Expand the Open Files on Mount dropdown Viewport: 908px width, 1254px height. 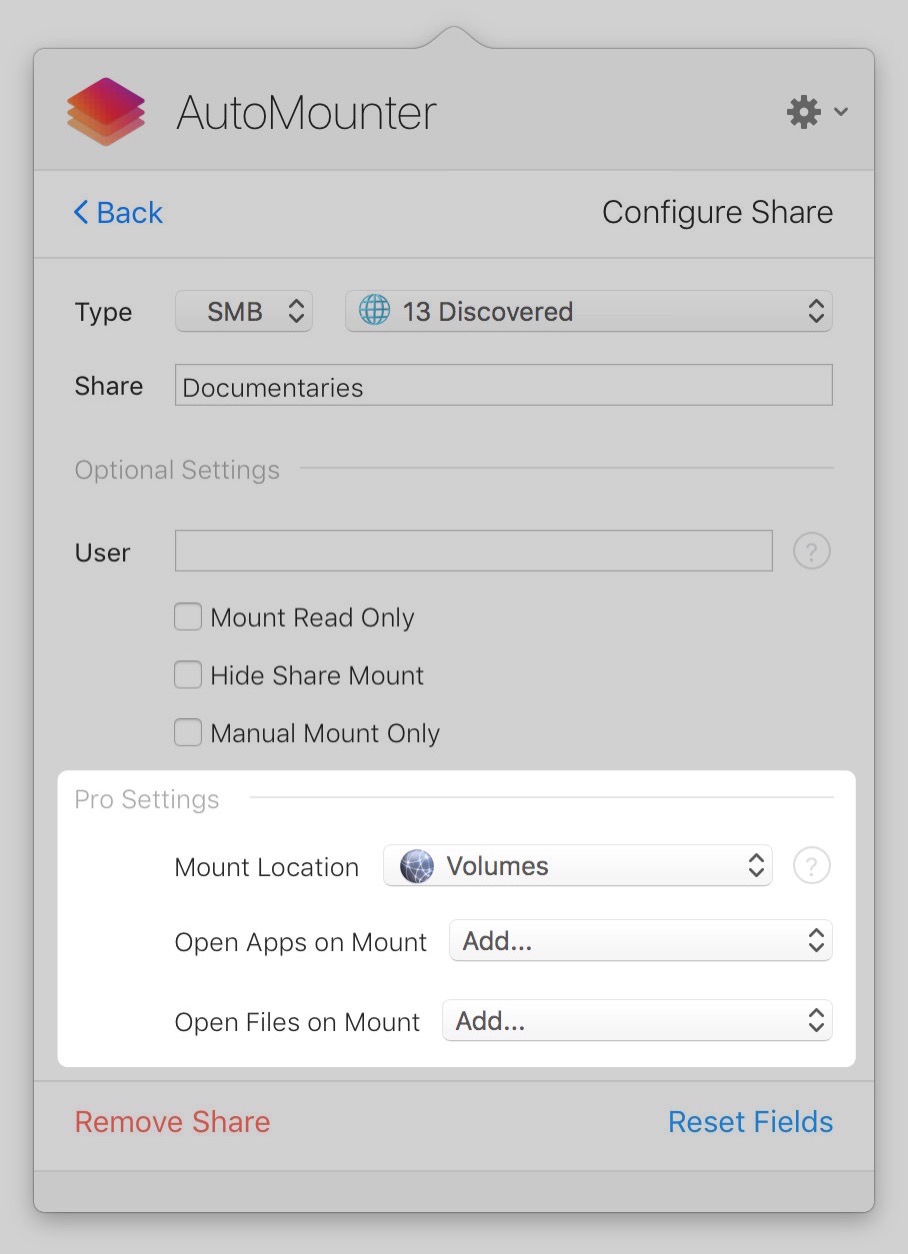pos(637,1021)
